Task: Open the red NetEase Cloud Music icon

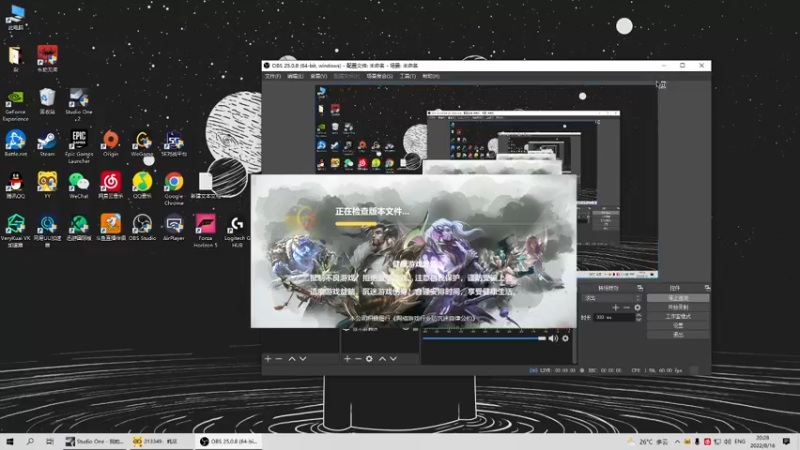Action: (x=110, y=185)
